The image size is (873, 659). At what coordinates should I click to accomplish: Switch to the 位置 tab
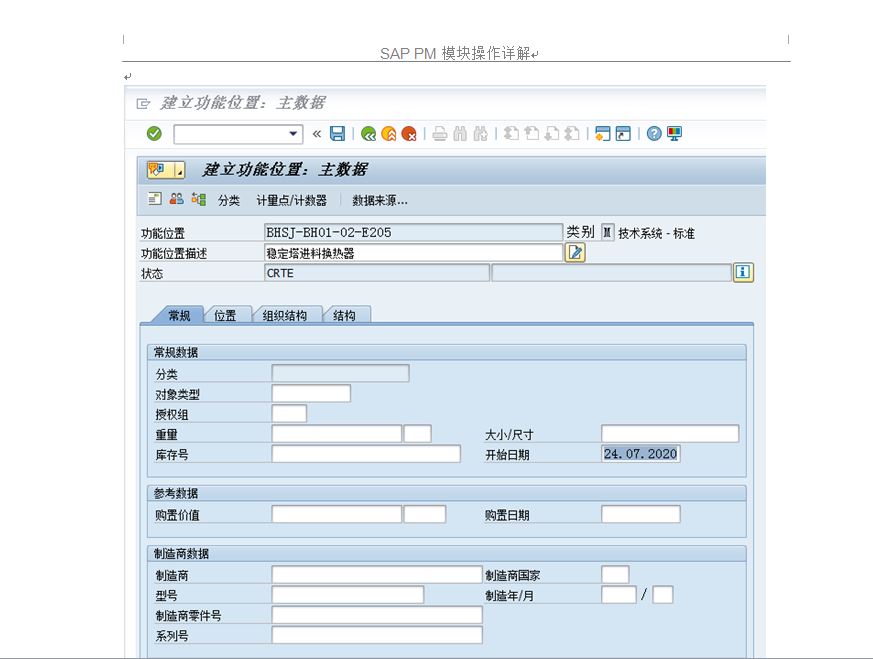pos(225,316)
